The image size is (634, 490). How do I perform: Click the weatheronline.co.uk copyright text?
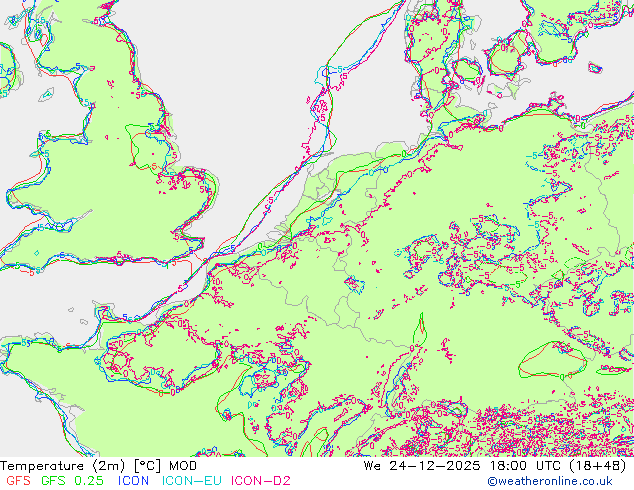[x=550, y=481]
